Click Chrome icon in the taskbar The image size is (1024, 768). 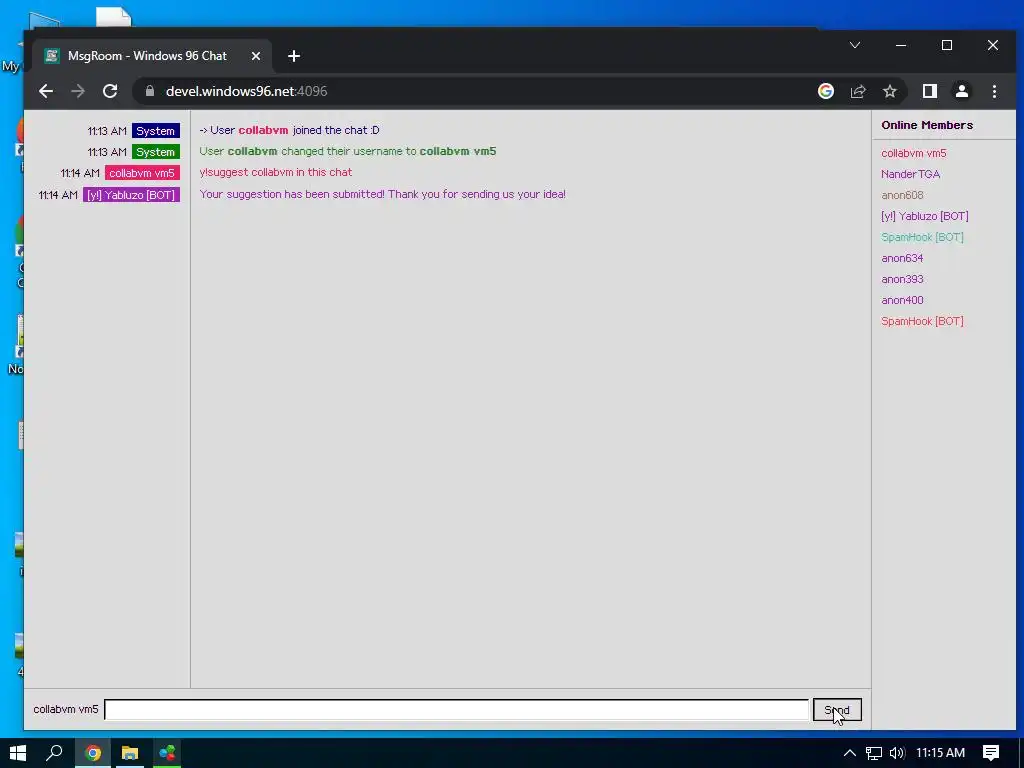click(93, 753)
